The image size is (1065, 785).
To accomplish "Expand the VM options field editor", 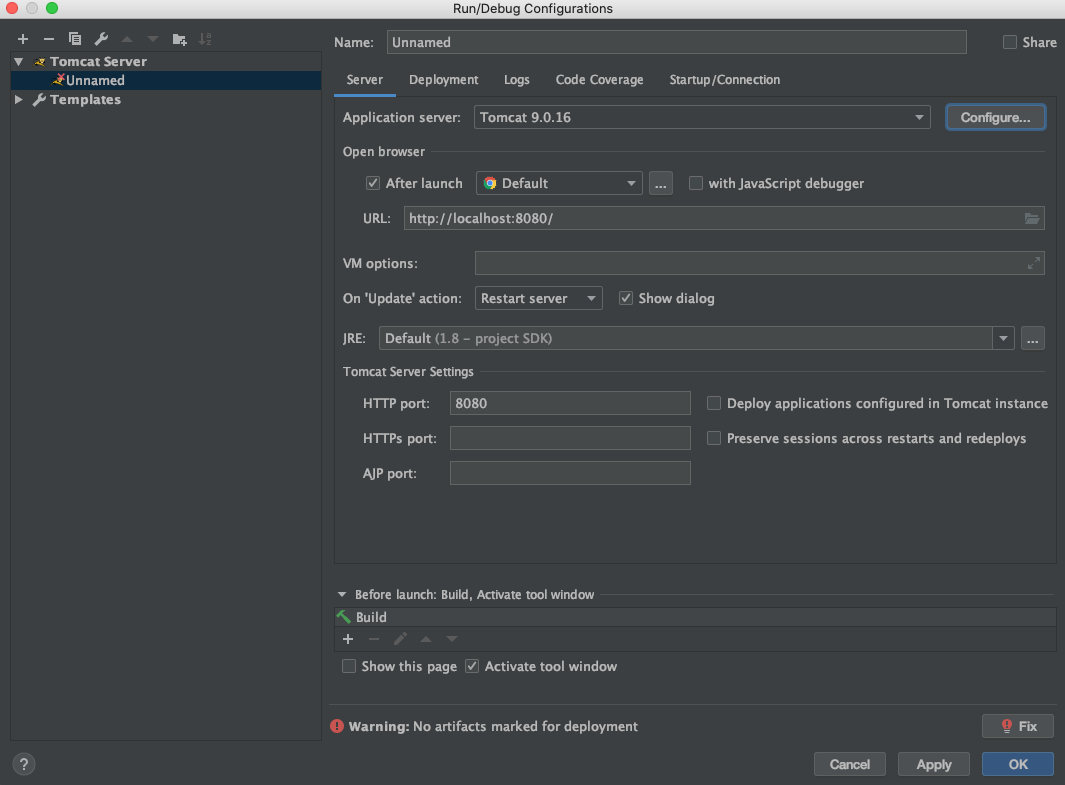I will [x=1034, y=263].
